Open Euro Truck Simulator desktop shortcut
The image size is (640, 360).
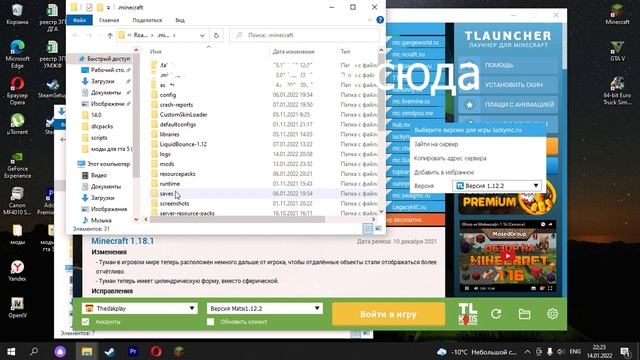click(x=617, y=91)
